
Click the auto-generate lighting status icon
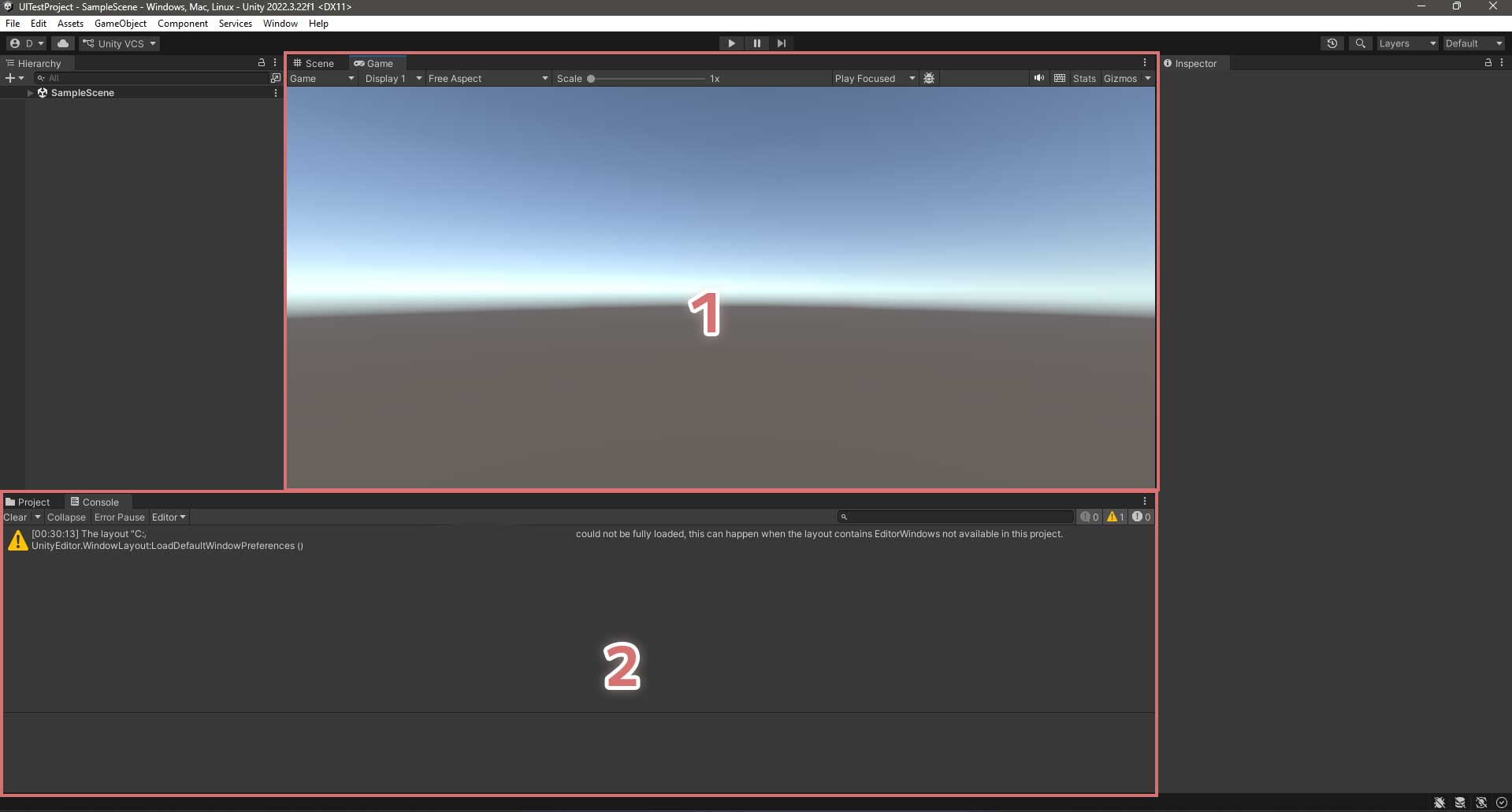(1481, 803)
